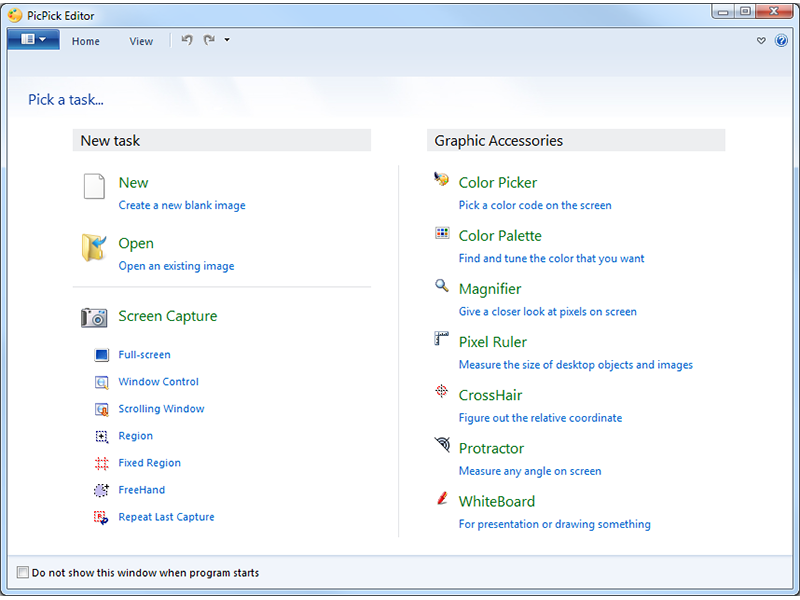Viewport: 800px width, 600px height.
Task: Click the WhiteBoard pen icon
Action: tap(442, 498)
